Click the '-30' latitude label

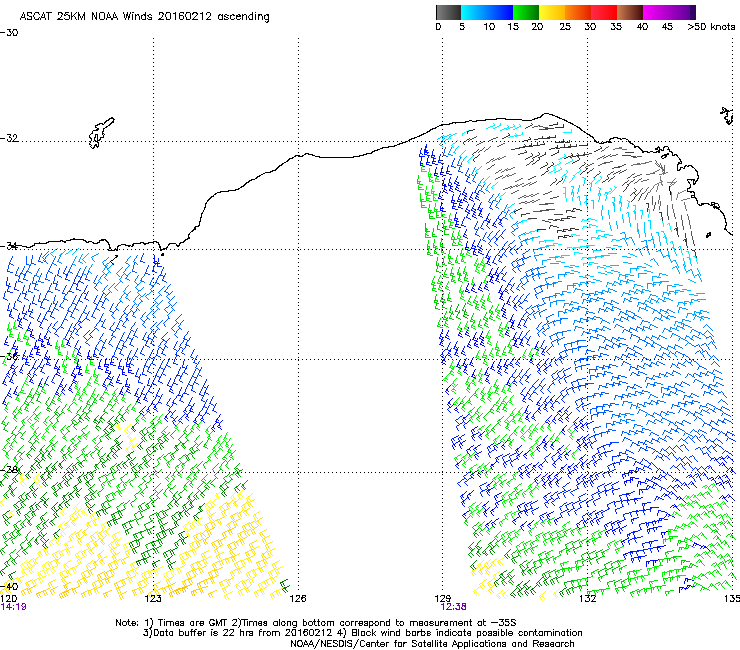9,33
